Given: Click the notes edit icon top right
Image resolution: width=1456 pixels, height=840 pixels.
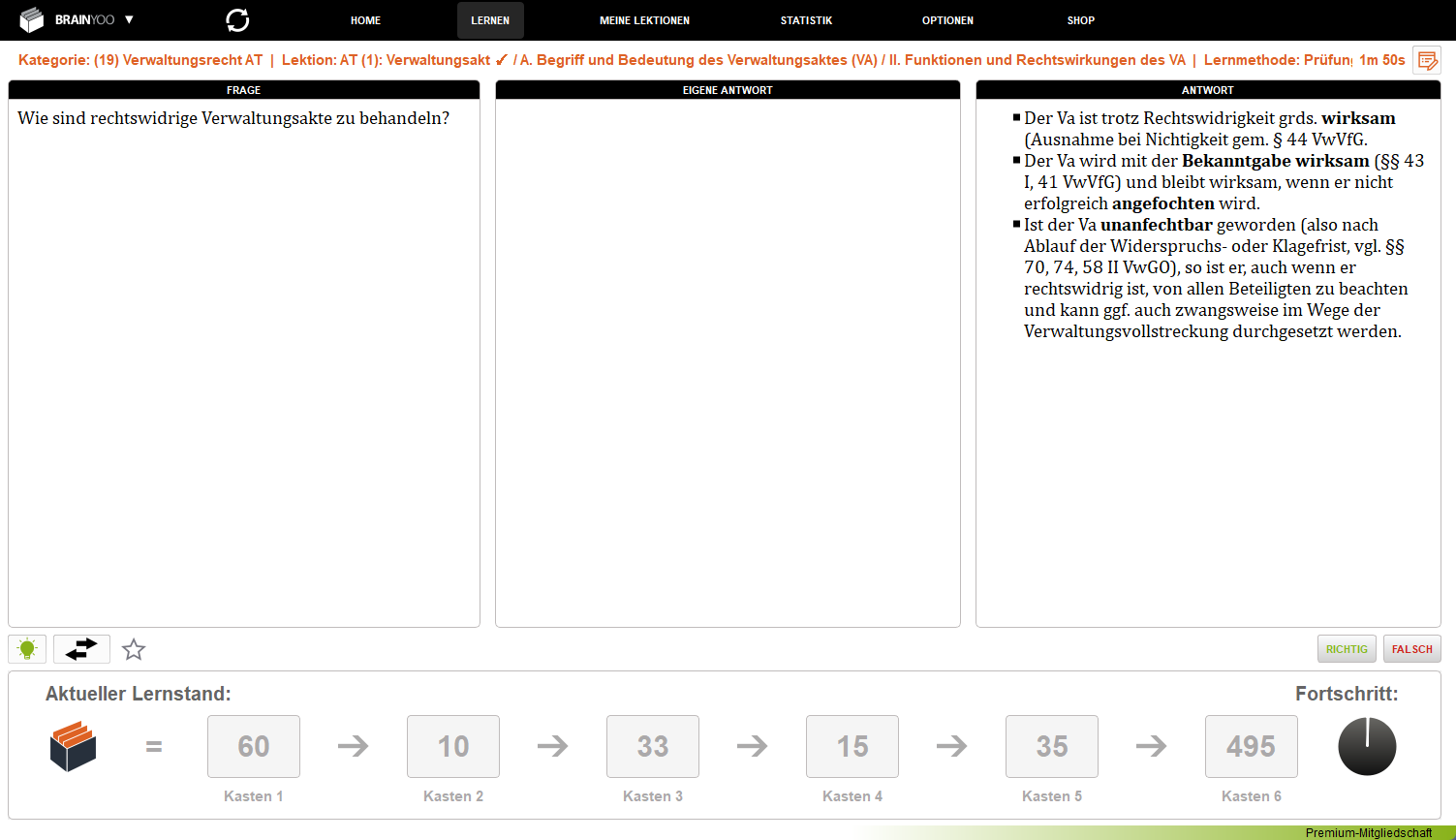Looking at the screenshot, I should (x=1426, y=60).
